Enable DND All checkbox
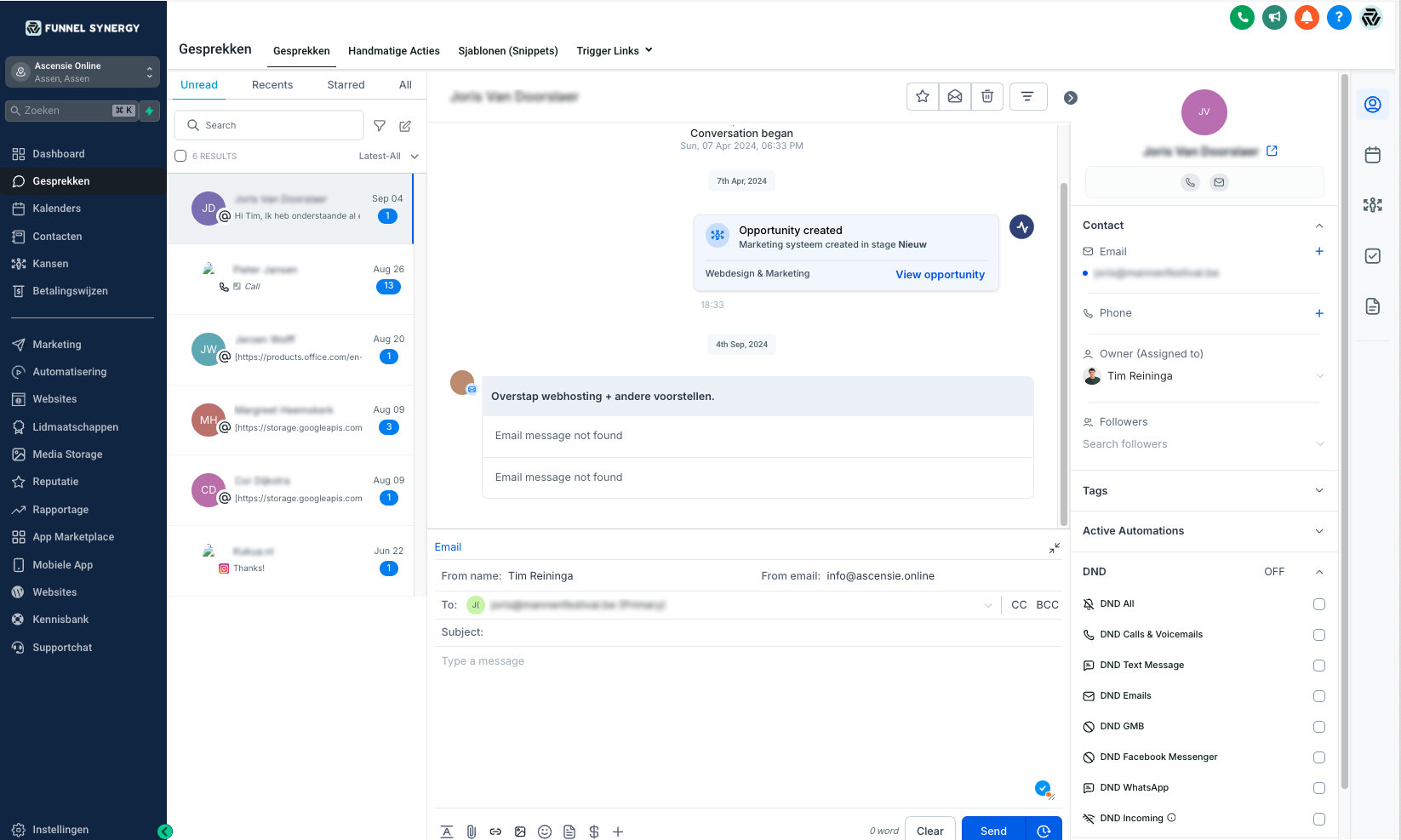Screen dimensions: 1401x840 [1318, 604]
